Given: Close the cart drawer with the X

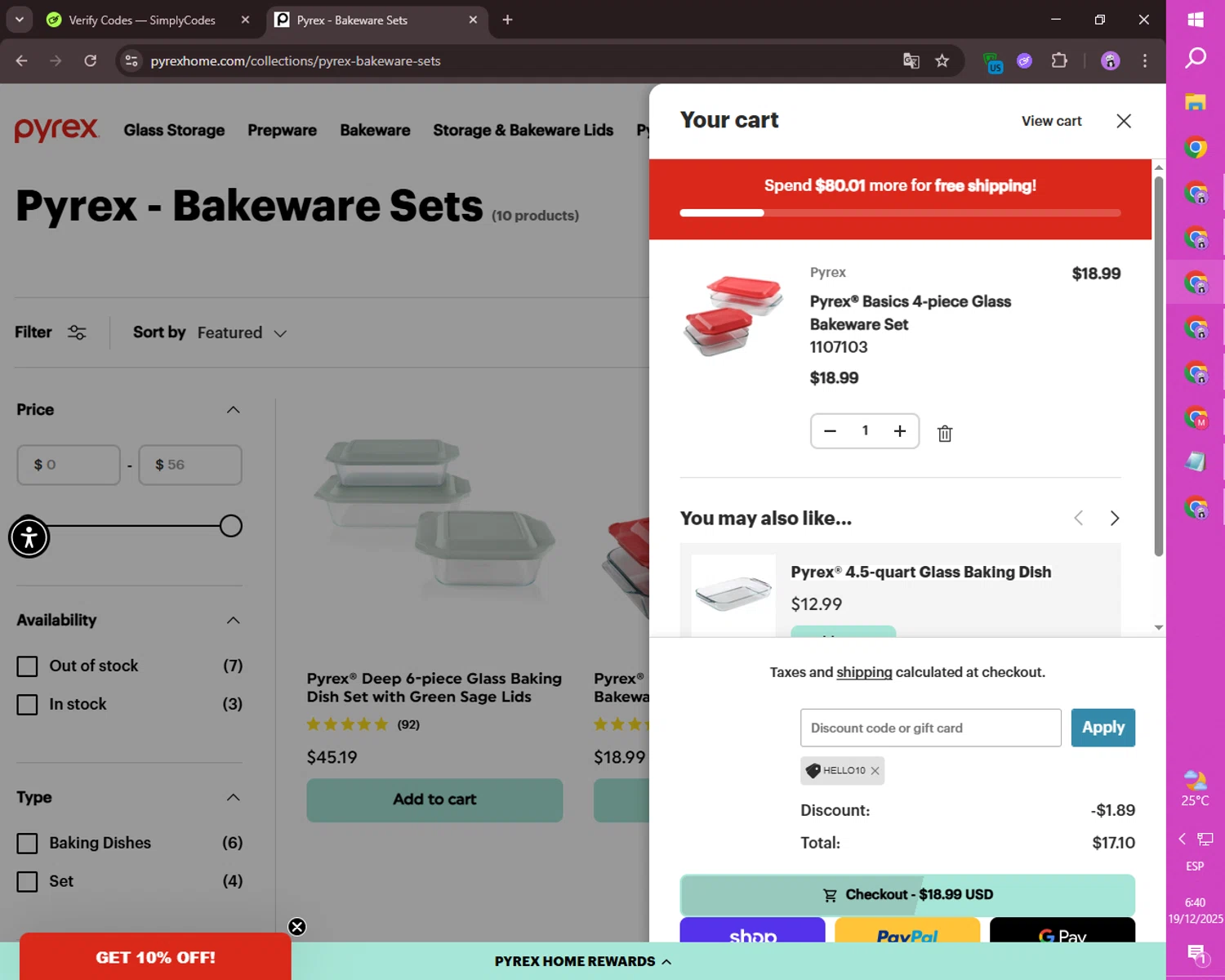Looking at the screenshot, I should (x=1124, y=121).
